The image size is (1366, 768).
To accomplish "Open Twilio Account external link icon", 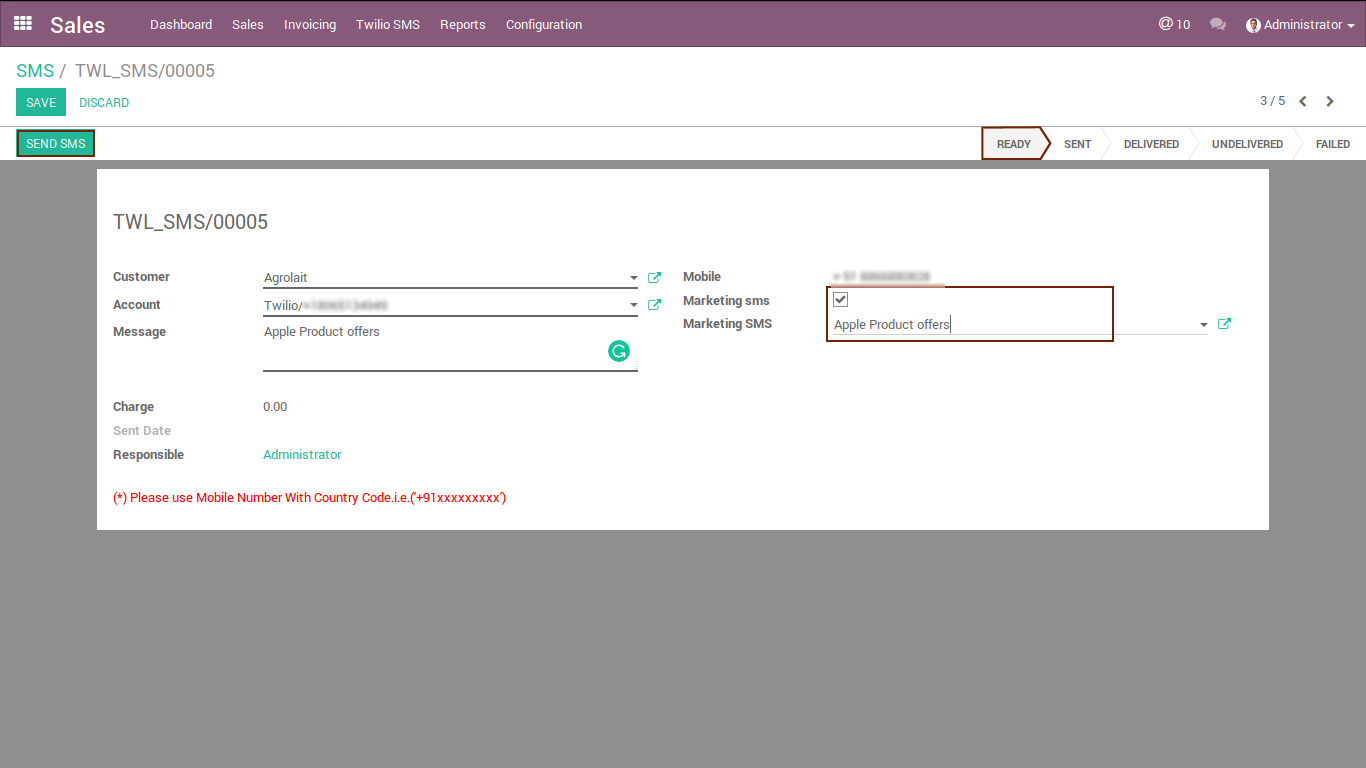I will pos(654,305).
